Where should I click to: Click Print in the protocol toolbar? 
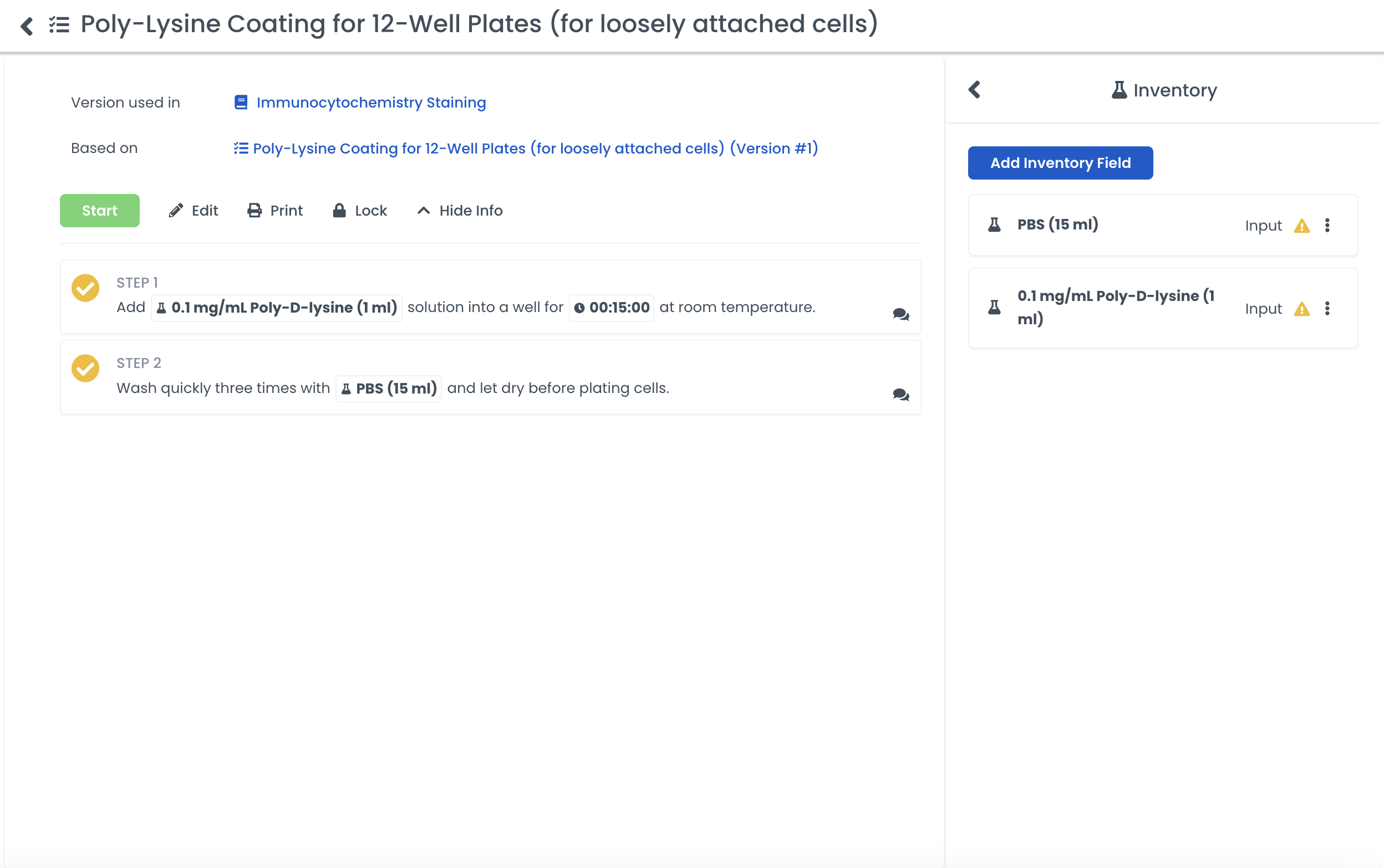tap(275, 211)
